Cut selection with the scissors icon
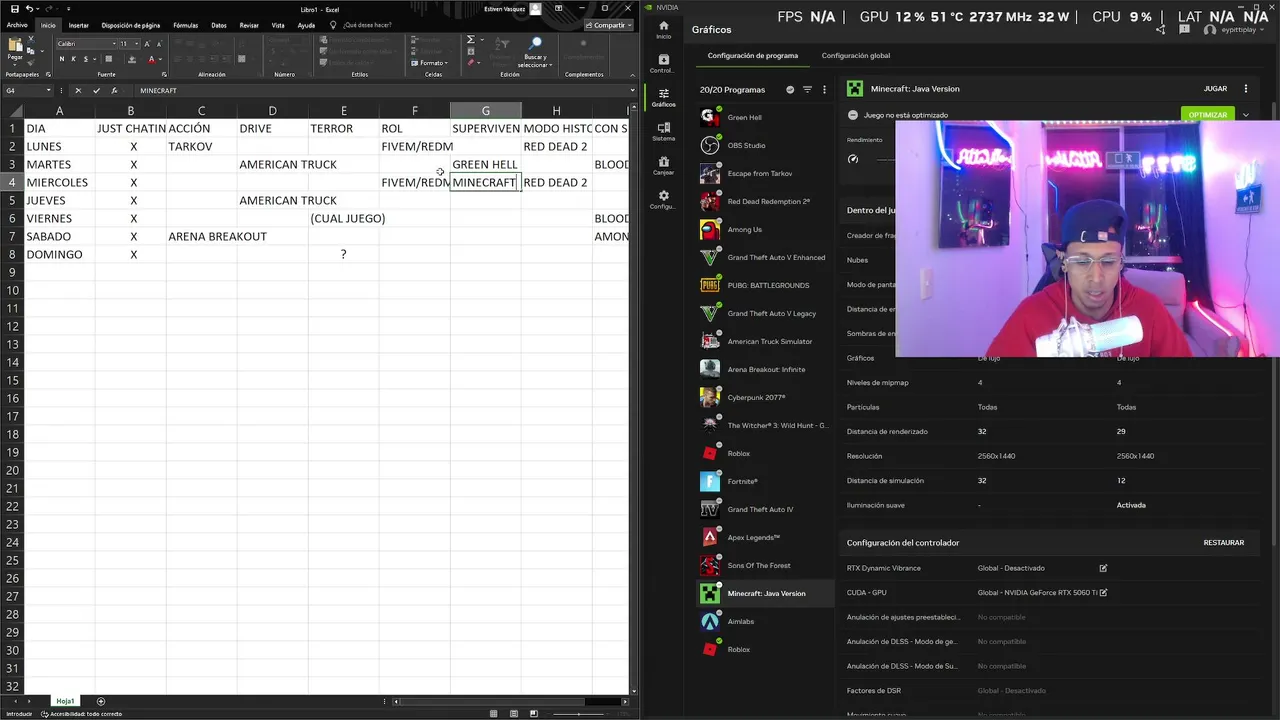 click(x=31, y=39)
